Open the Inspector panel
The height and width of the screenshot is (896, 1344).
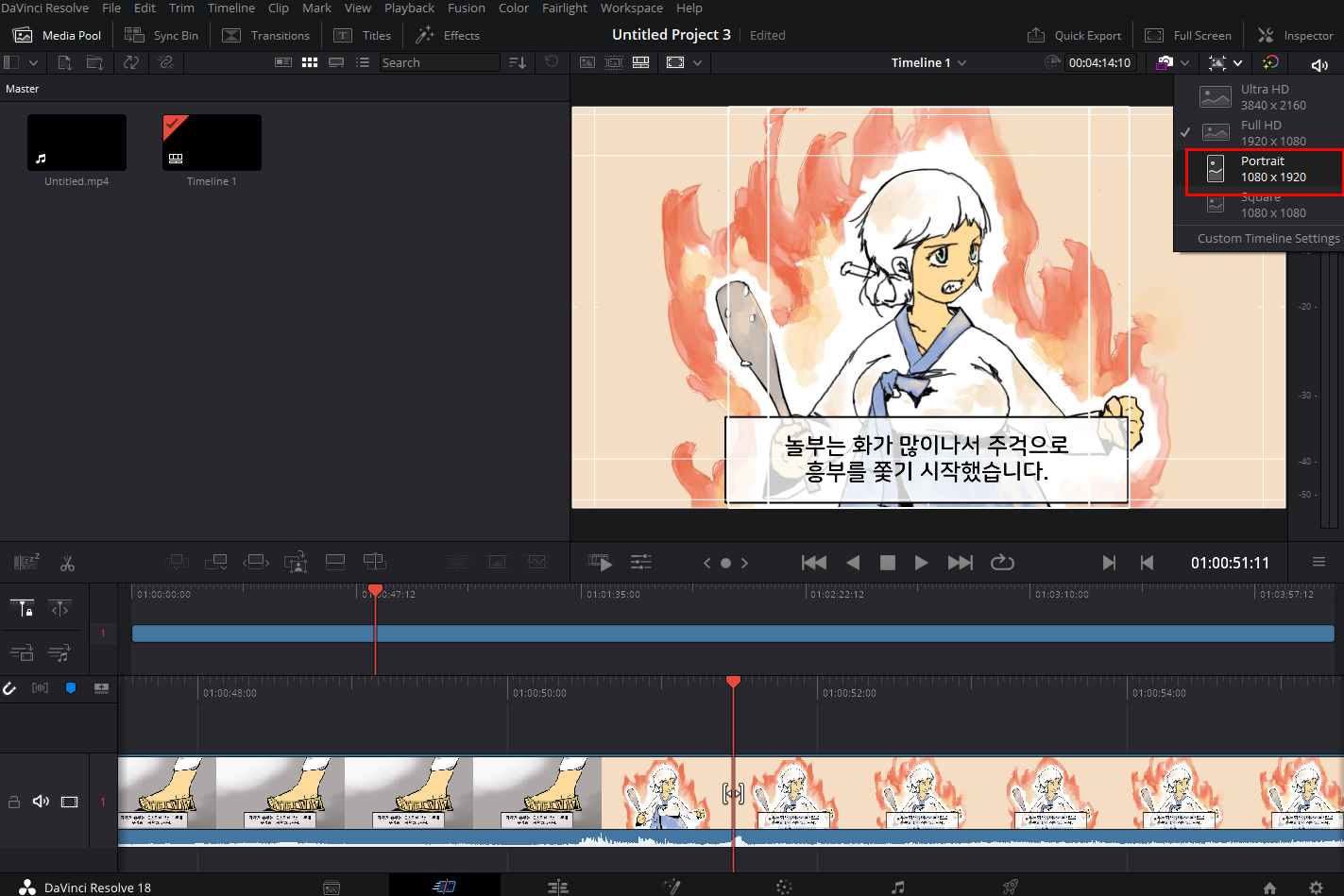[x=1295, y=35]
